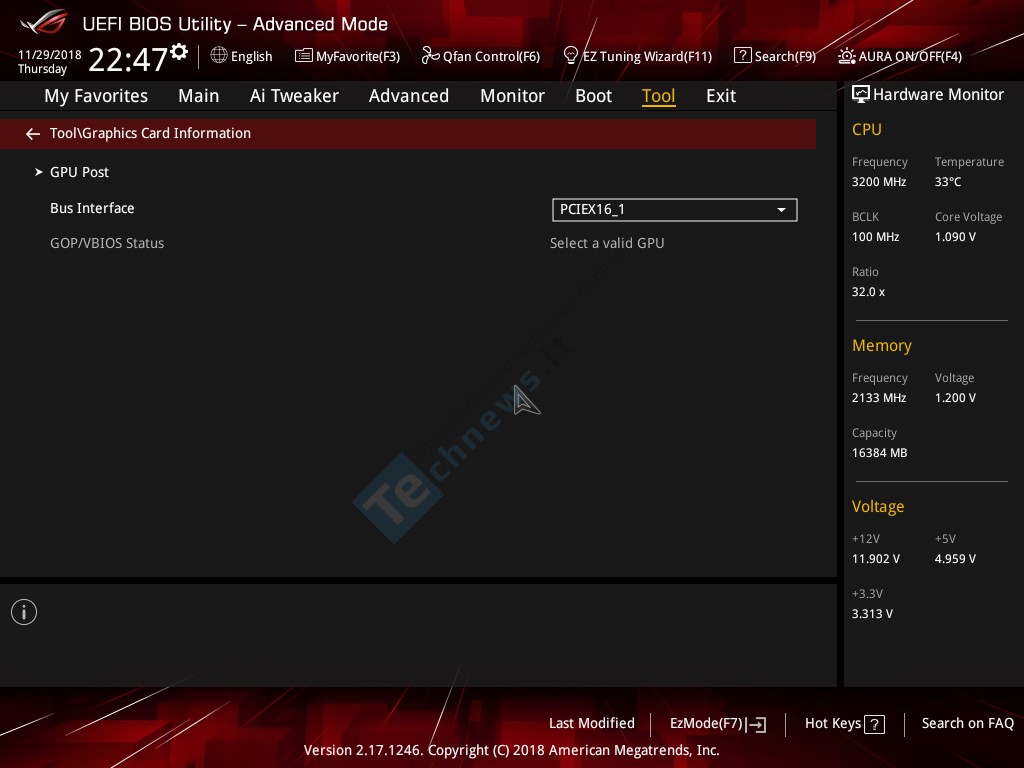This screenshot has width=1024, height=768.
Task: Click the AURA lighting icon
Action: click(846, 56)
